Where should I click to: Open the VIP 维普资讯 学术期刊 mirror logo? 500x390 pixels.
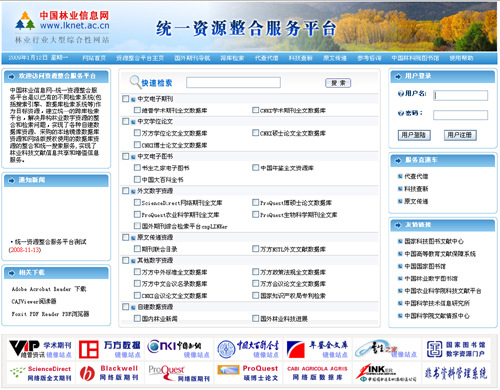click(x=41, y=349)
